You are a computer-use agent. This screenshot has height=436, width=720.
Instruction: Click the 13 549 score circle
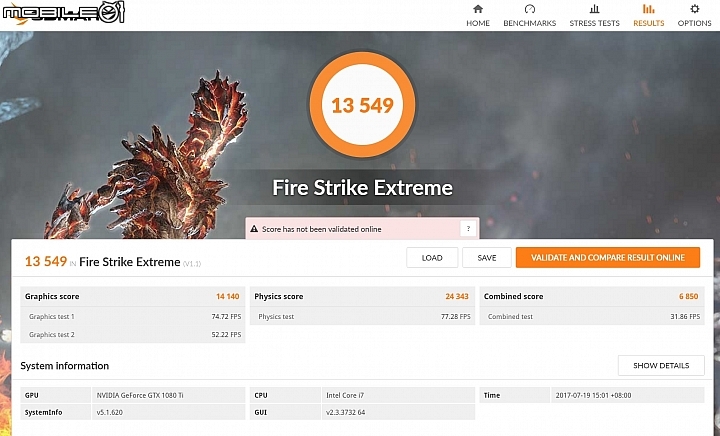pyautogui.click(x=362, y=105)
